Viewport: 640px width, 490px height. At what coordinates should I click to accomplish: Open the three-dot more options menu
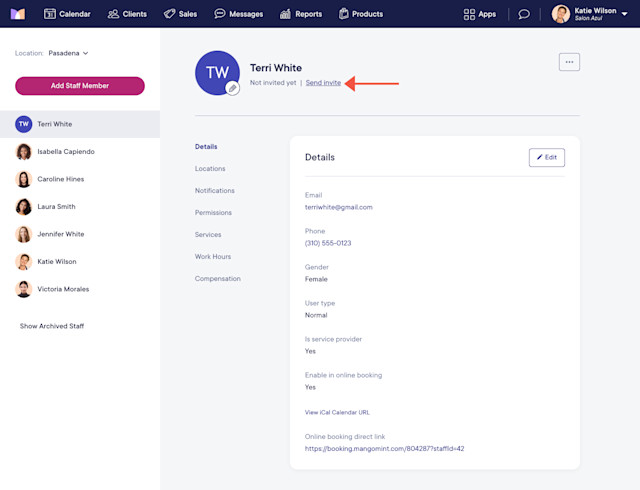569,62
